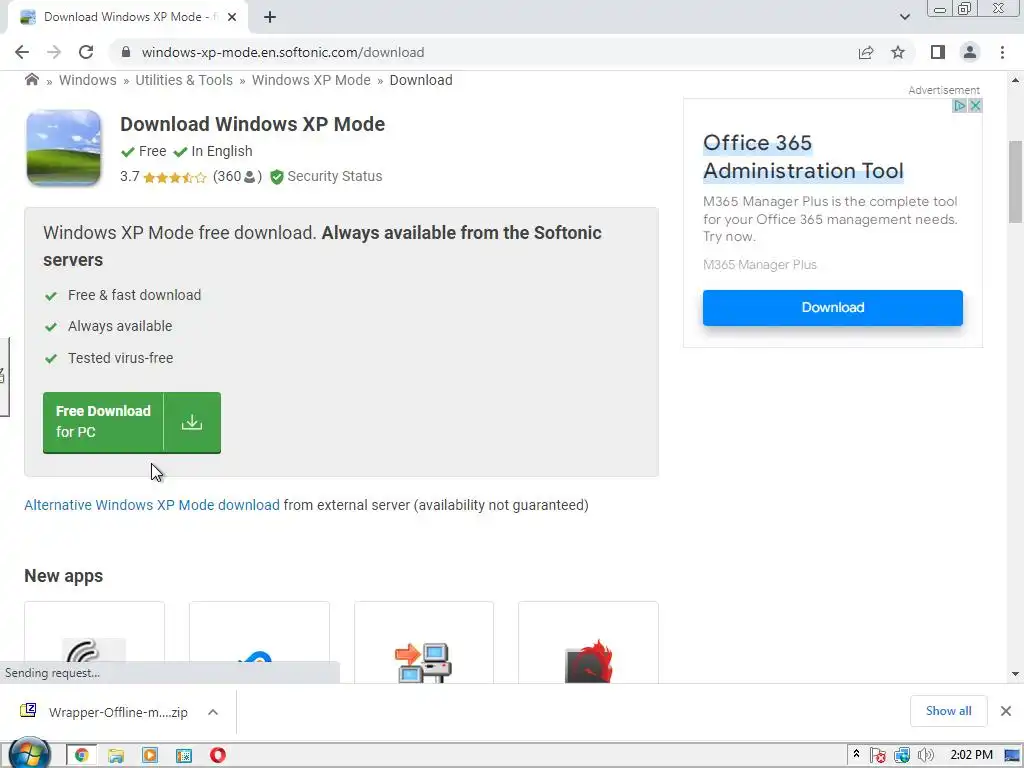Click Chrome icon in taskbar
The height and width of the screenshot is (768, 1024).
pos(82,756)
